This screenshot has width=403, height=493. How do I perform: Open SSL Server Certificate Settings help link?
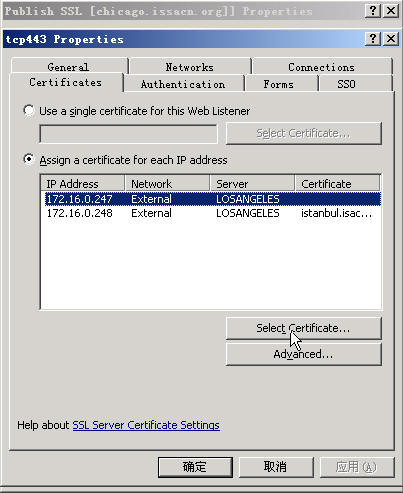pyautogui.click(x=146, y=425)
